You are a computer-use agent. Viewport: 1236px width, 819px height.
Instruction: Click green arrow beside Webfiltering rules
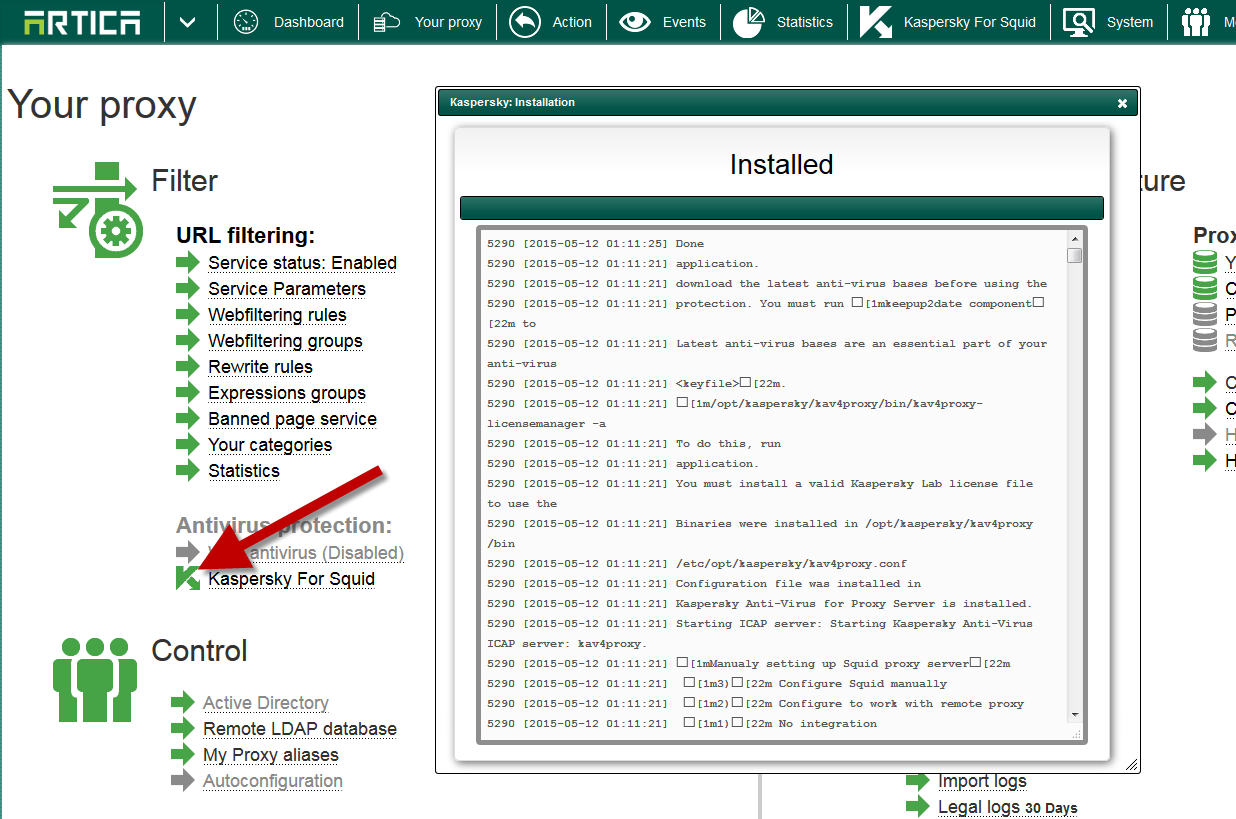[188, 314]
